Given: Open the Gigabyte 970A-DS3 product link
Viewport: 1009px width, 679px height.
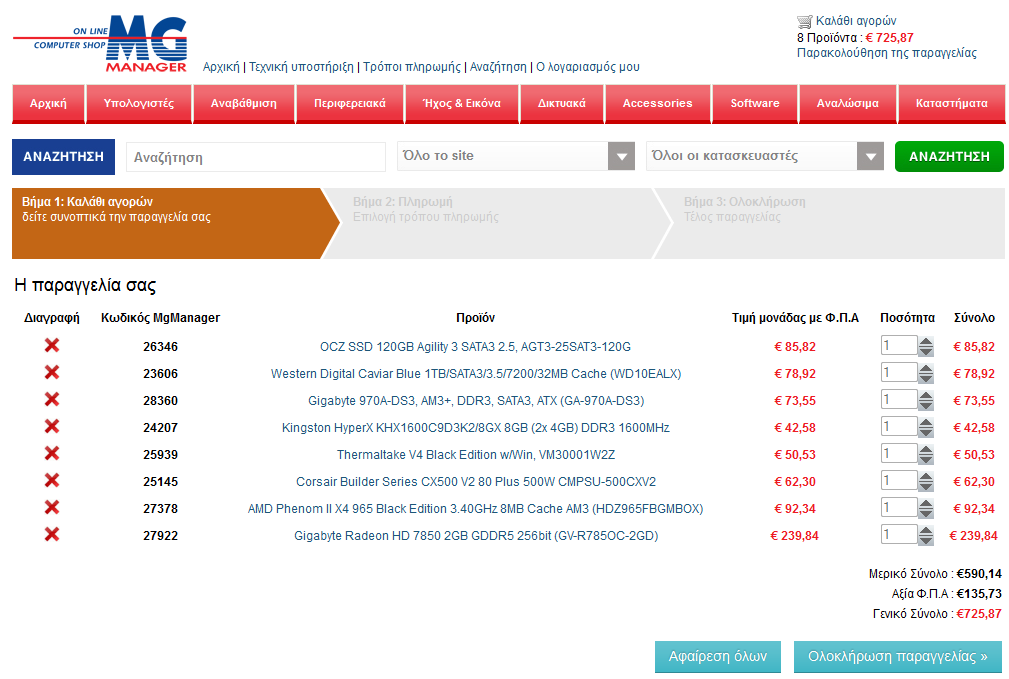Looking at the screenshot, I should [x=476, y=401].
